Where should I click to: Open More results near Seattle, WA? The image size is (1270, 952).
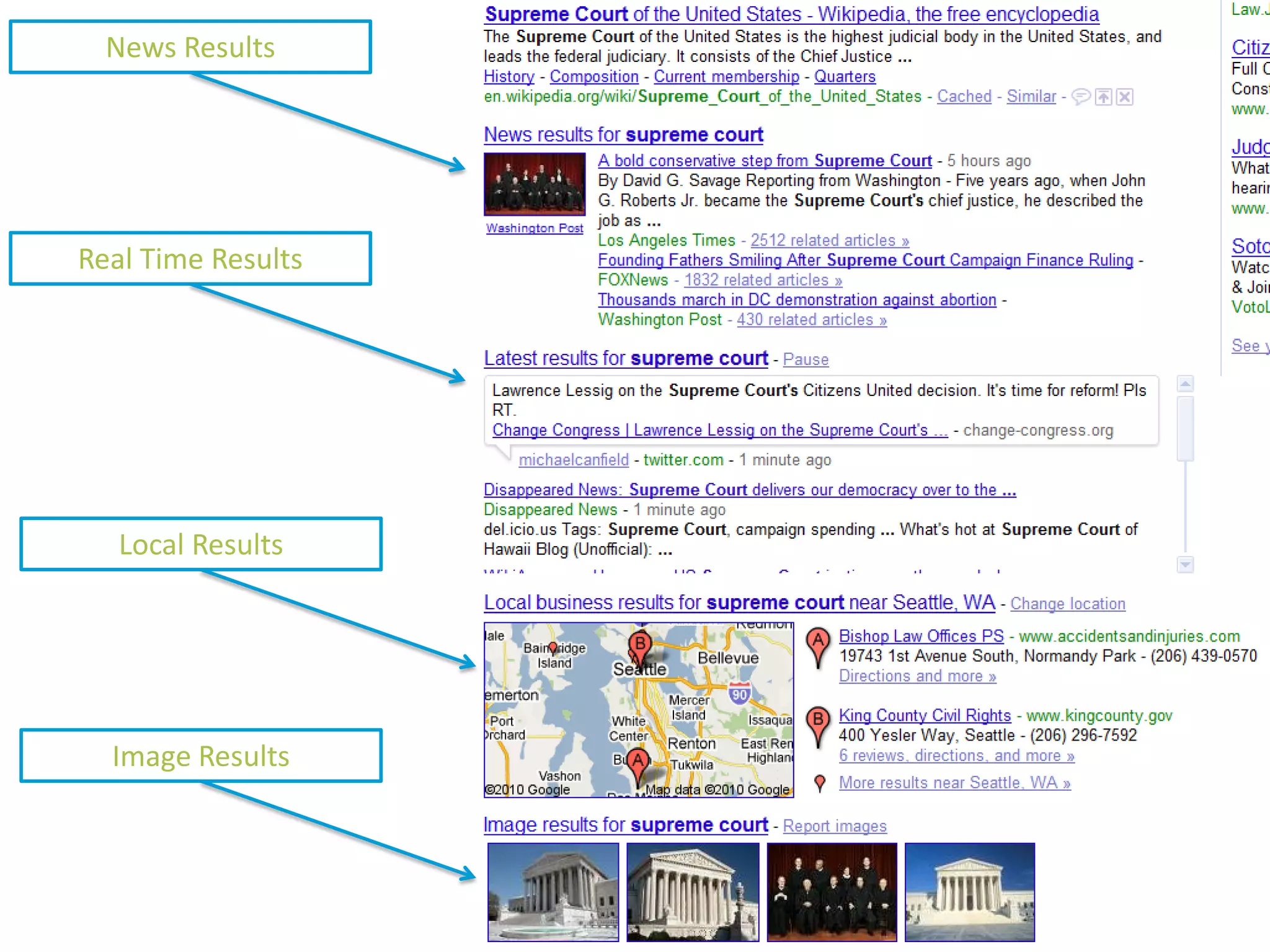954,782
